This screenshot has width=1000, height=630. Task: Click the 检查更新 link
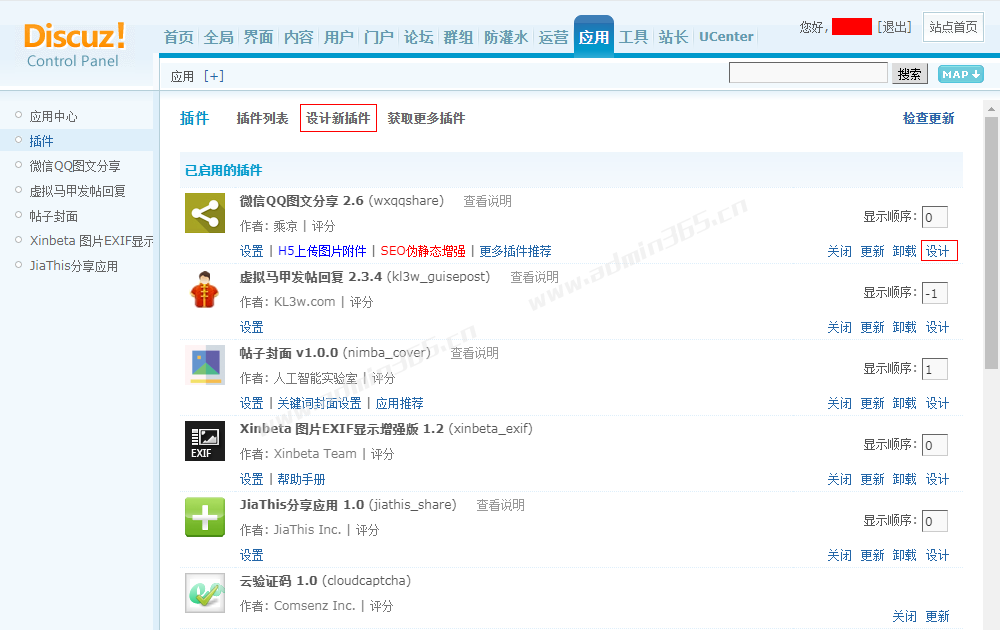(x=929, y=118)
